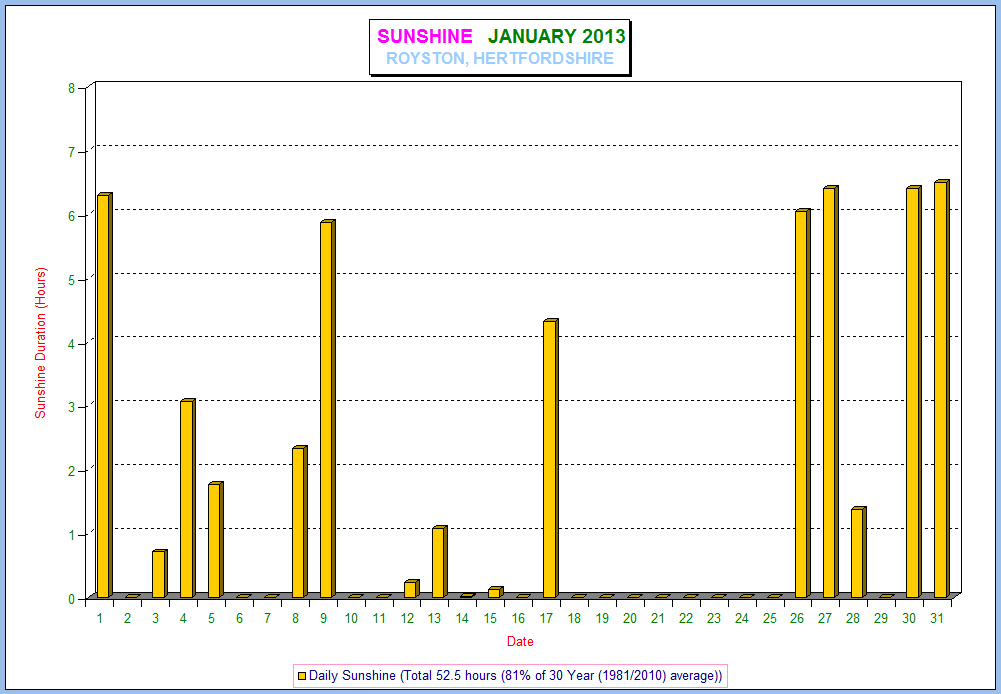
Task: Click x-axis date label '20'
Action: [x=630, y=618]
